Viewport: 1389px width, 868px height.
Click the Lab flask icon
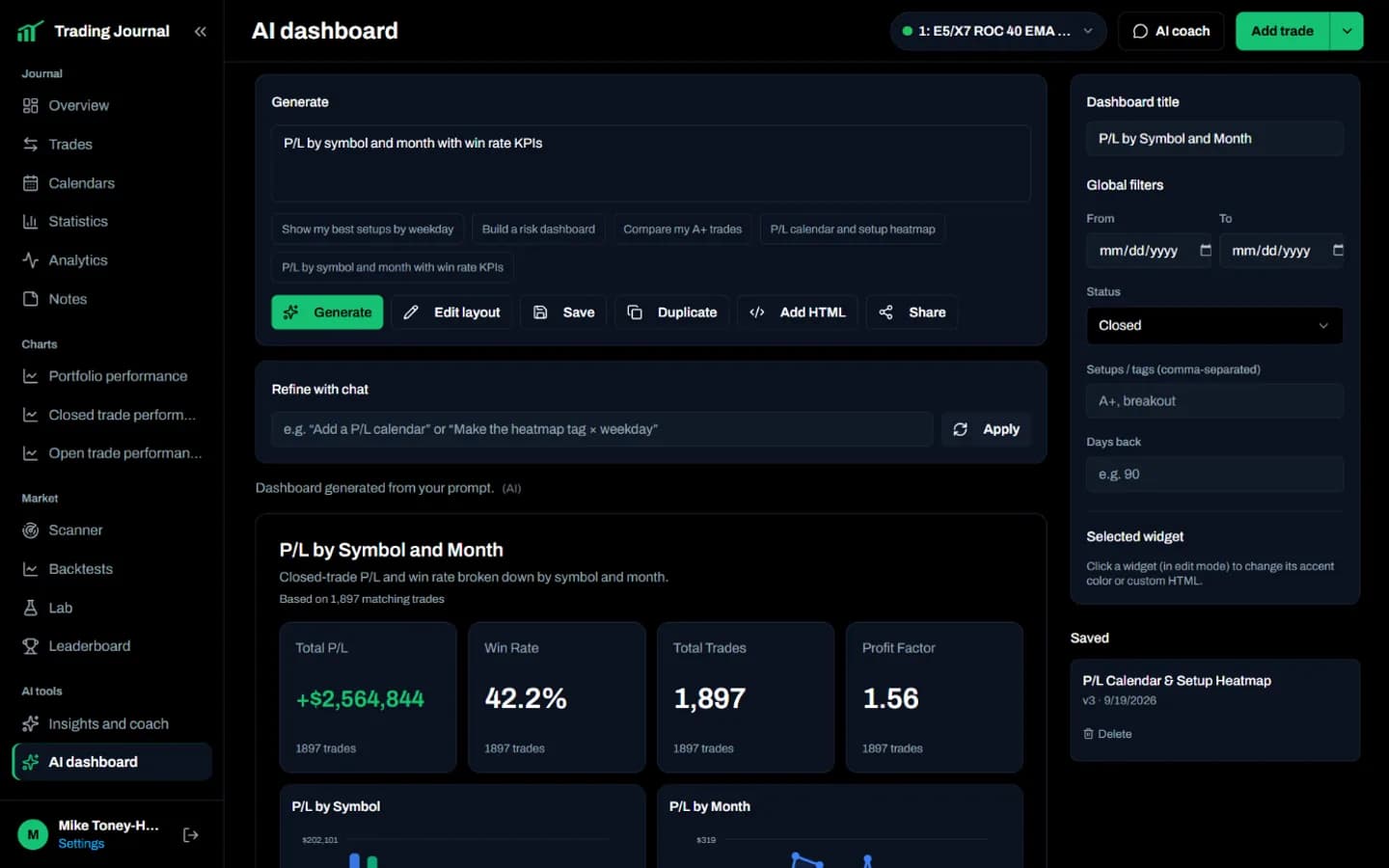30,608
